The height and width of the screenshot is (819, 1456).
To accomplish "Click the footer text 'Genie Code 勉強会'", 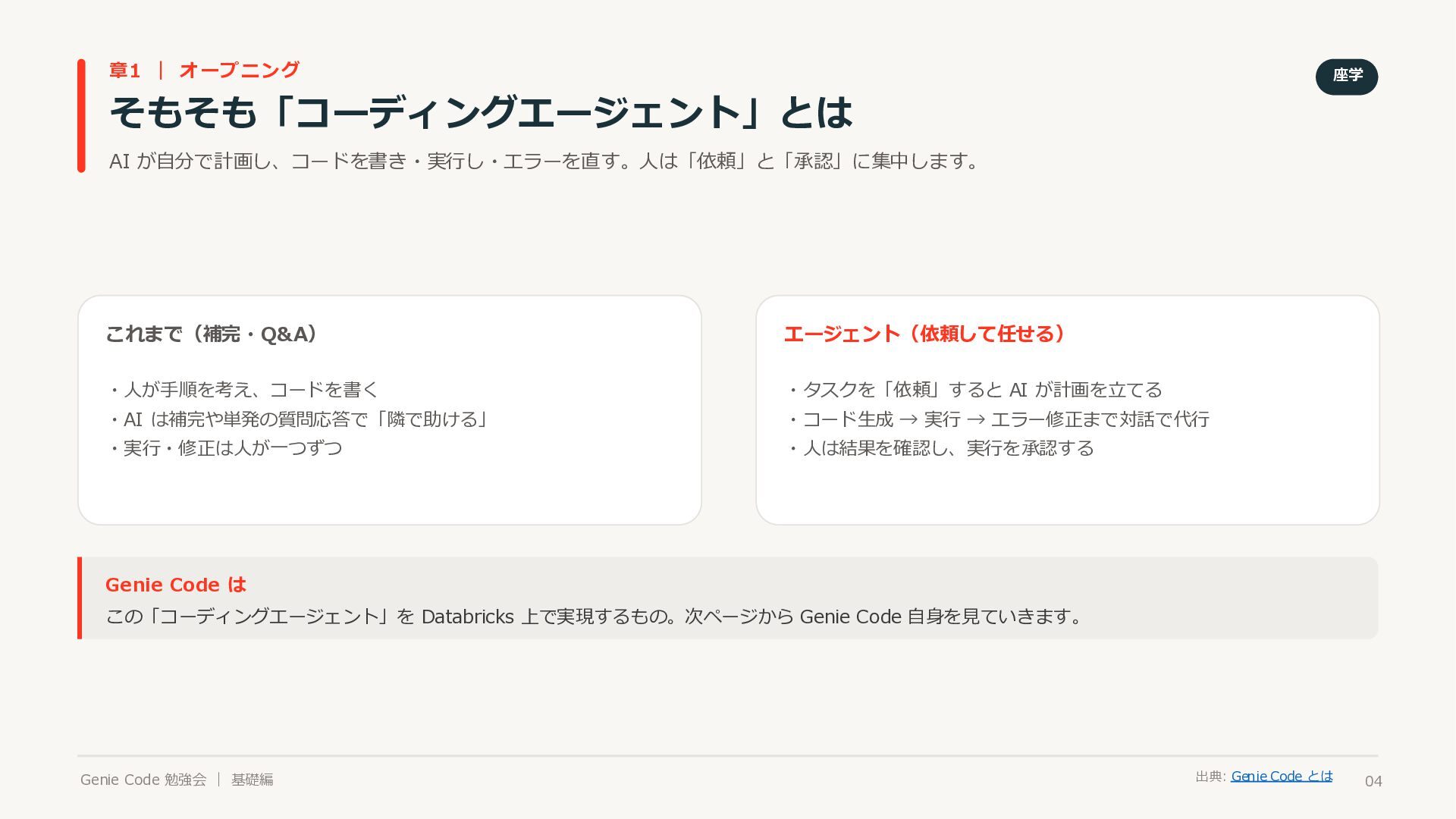I will [x=143, y=780].
